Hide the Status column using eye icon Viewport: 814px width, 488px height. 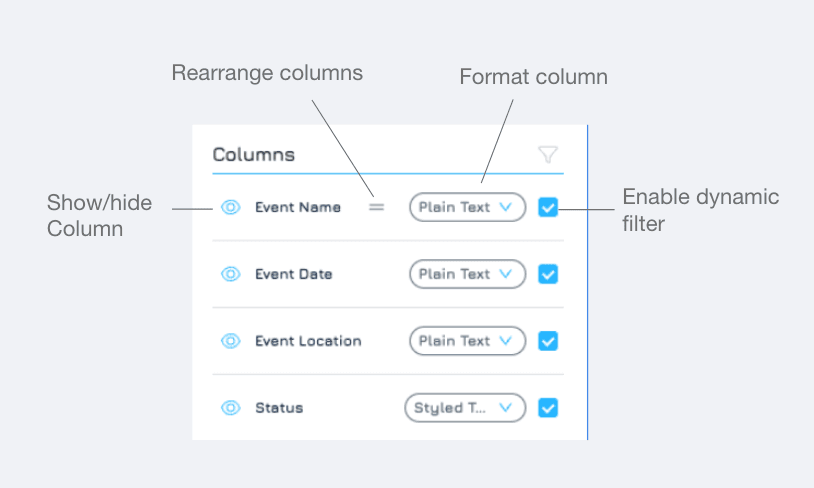[x=230, y=408]
